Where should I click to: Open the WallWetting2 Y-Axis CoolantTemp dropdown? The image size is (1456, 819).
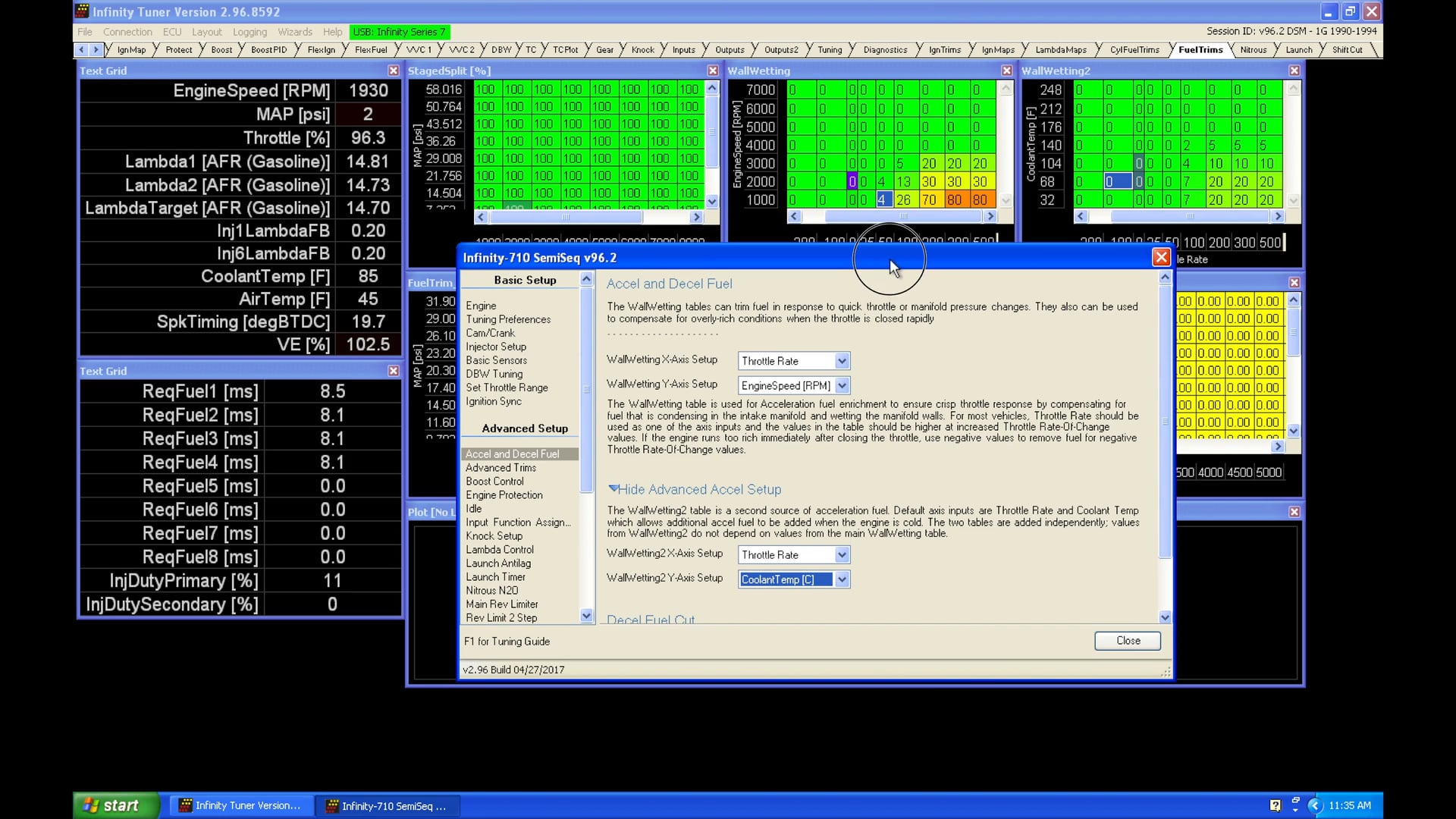[x=841, y=579]
